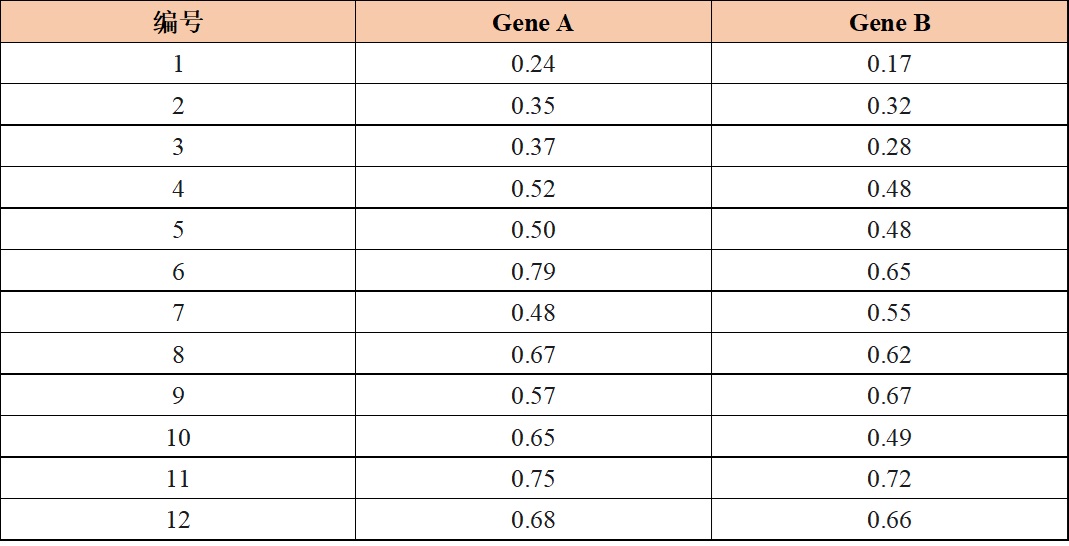The height and width of the screenshot is (546, 1069).
Task: Click Gene A value 0.24 in row 1
Action: pos(533,65)
